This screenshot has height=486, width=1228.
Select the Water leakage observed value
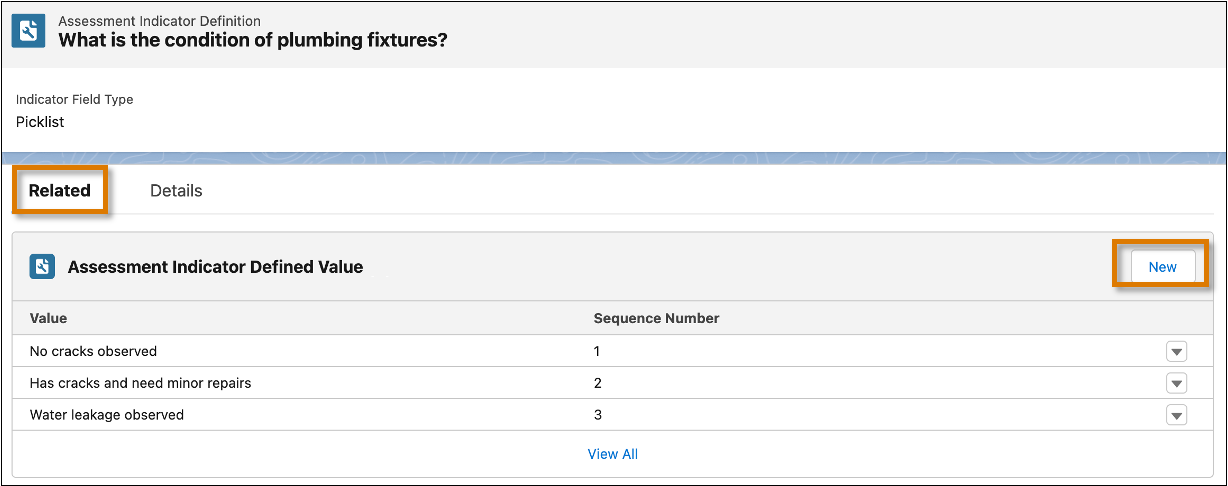pos(106,414)
